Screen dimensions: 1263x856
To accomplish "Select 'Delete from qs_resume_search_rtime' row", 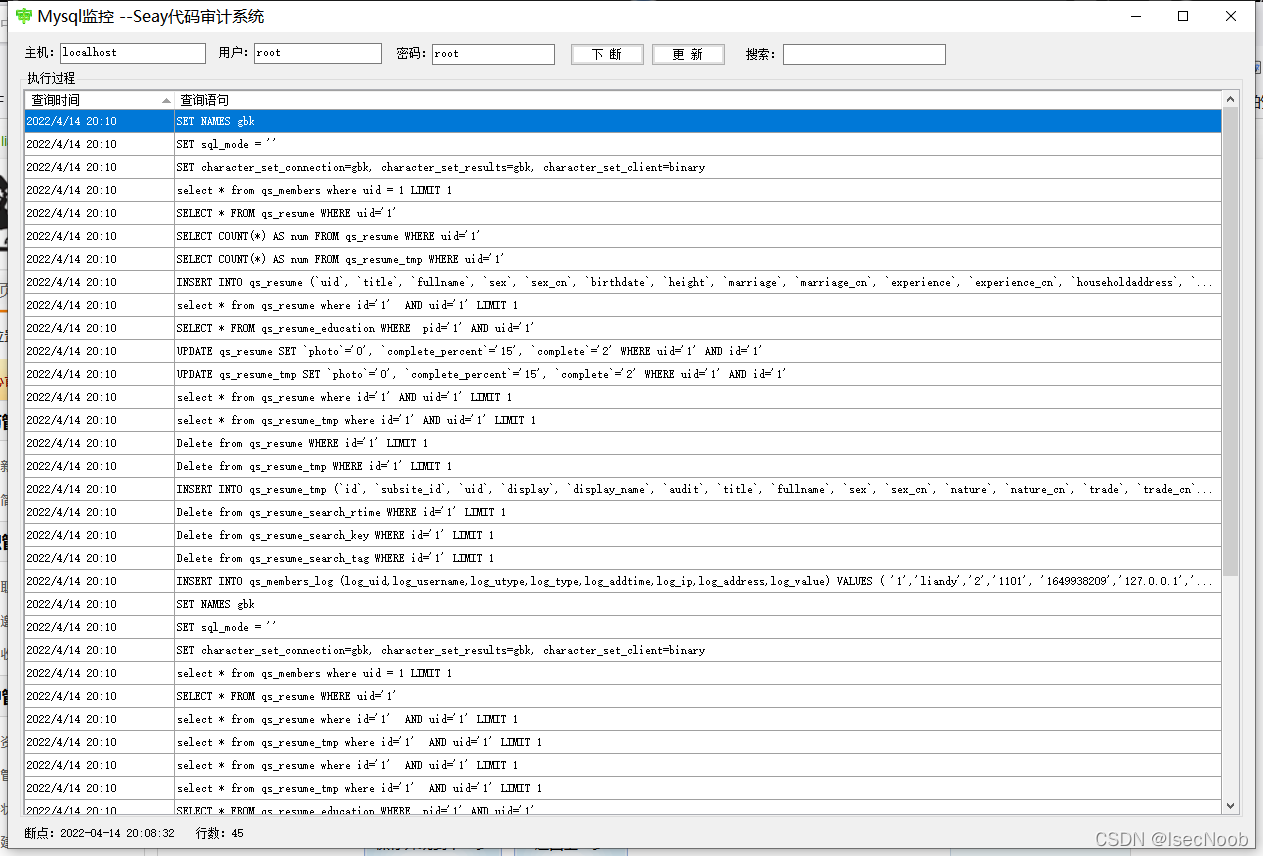I will pyautogui.click(x=623, y=512).
